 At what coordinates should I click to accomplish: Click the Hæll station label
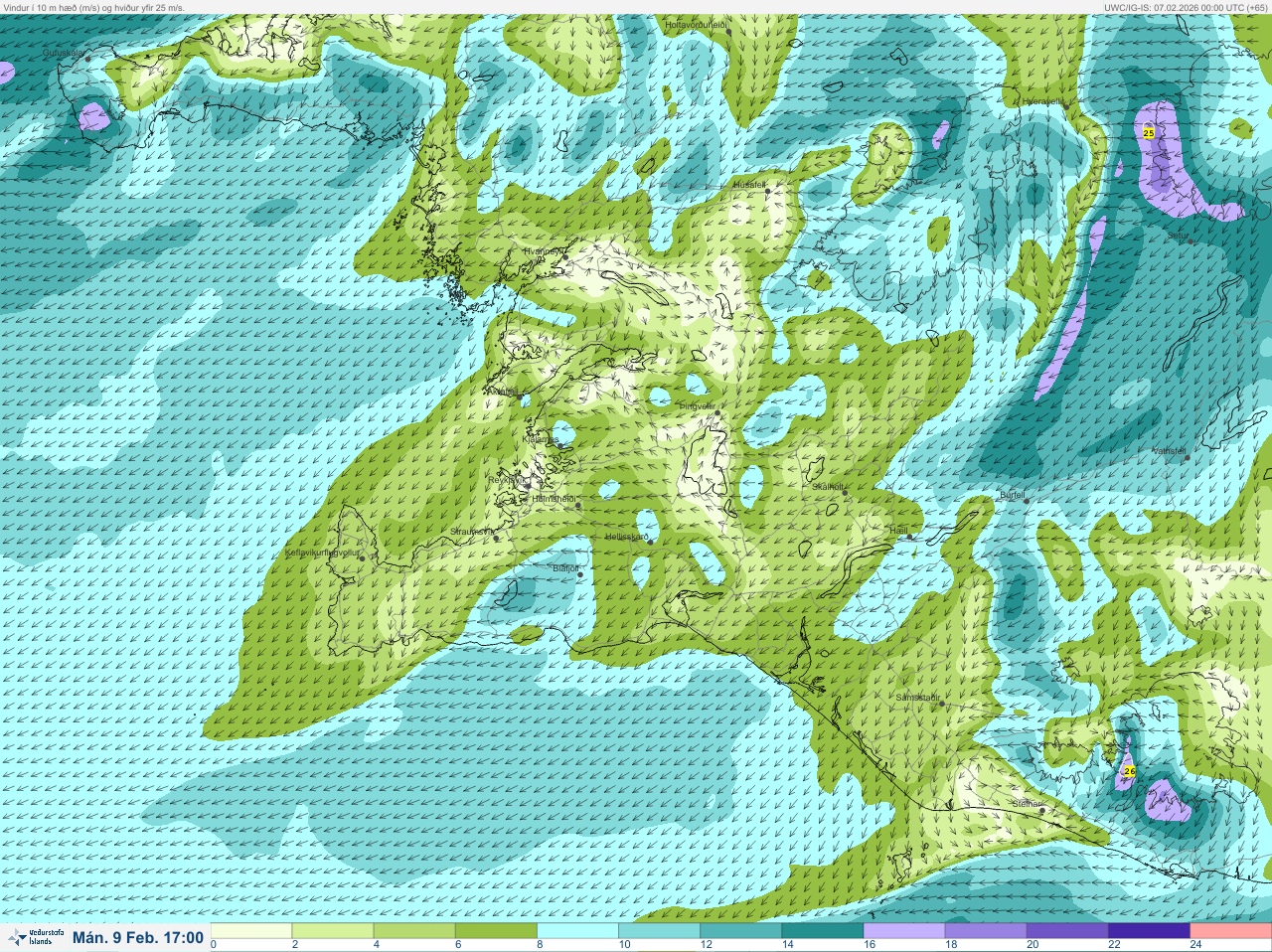click(x=897, y=532)
